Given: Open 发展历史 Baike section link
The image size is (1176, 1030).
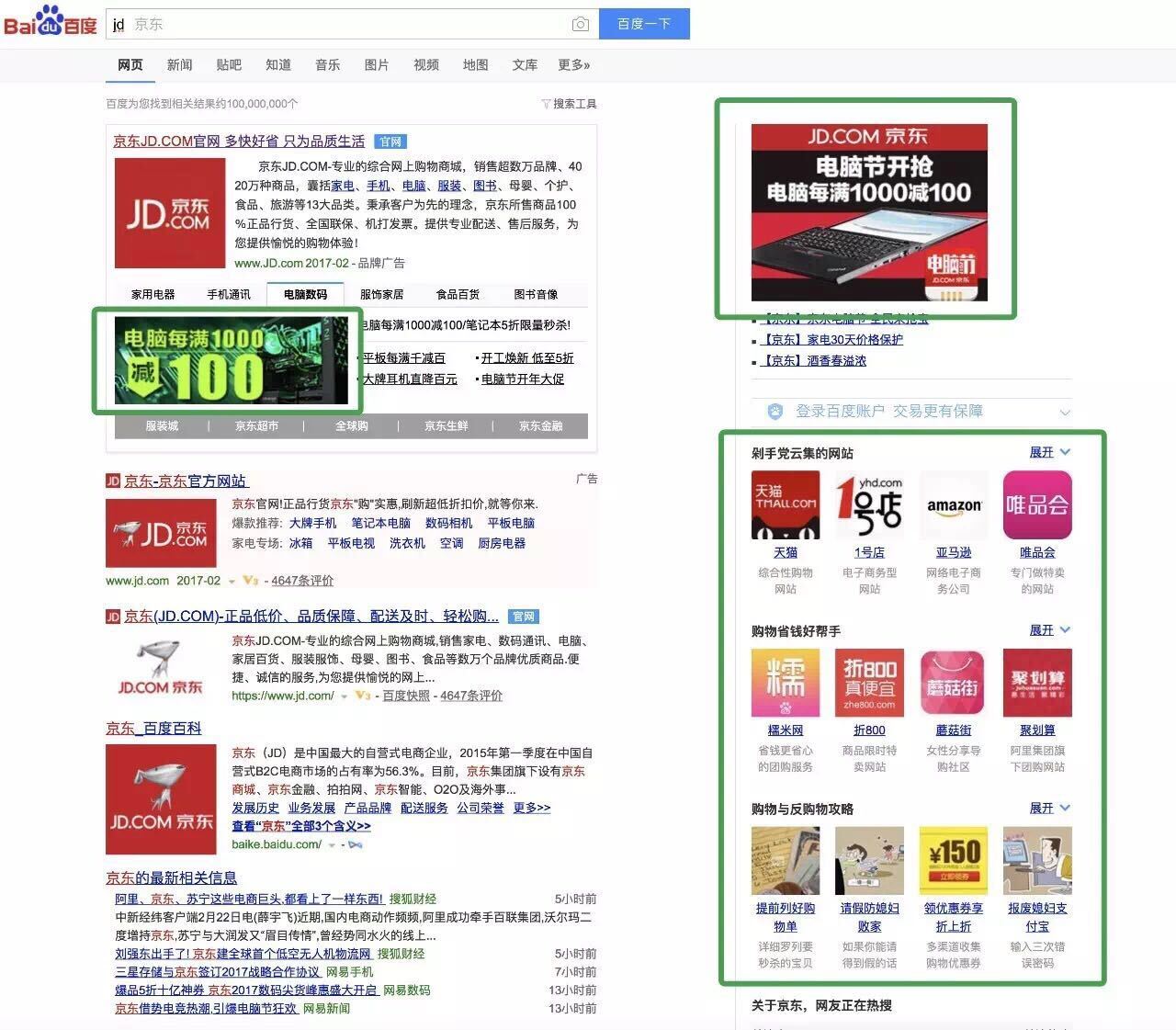Looking at the screenshot, I should (255, 808).
